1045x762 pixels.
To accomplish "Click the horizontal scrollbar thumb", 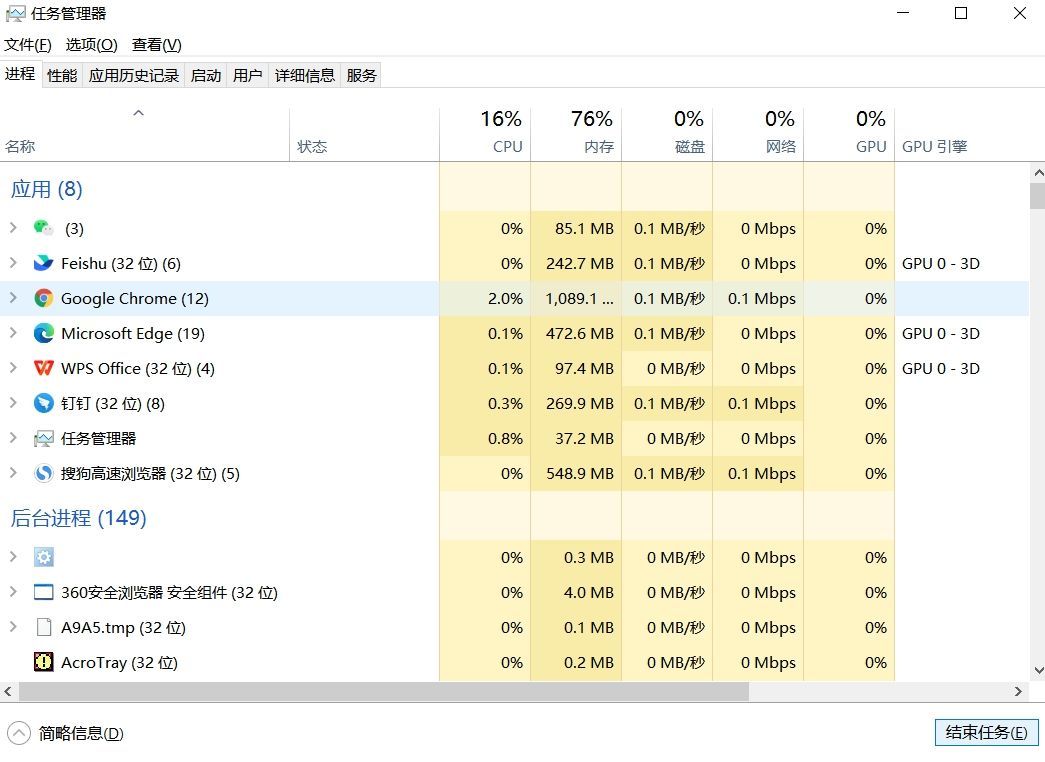I will [383, 691].
